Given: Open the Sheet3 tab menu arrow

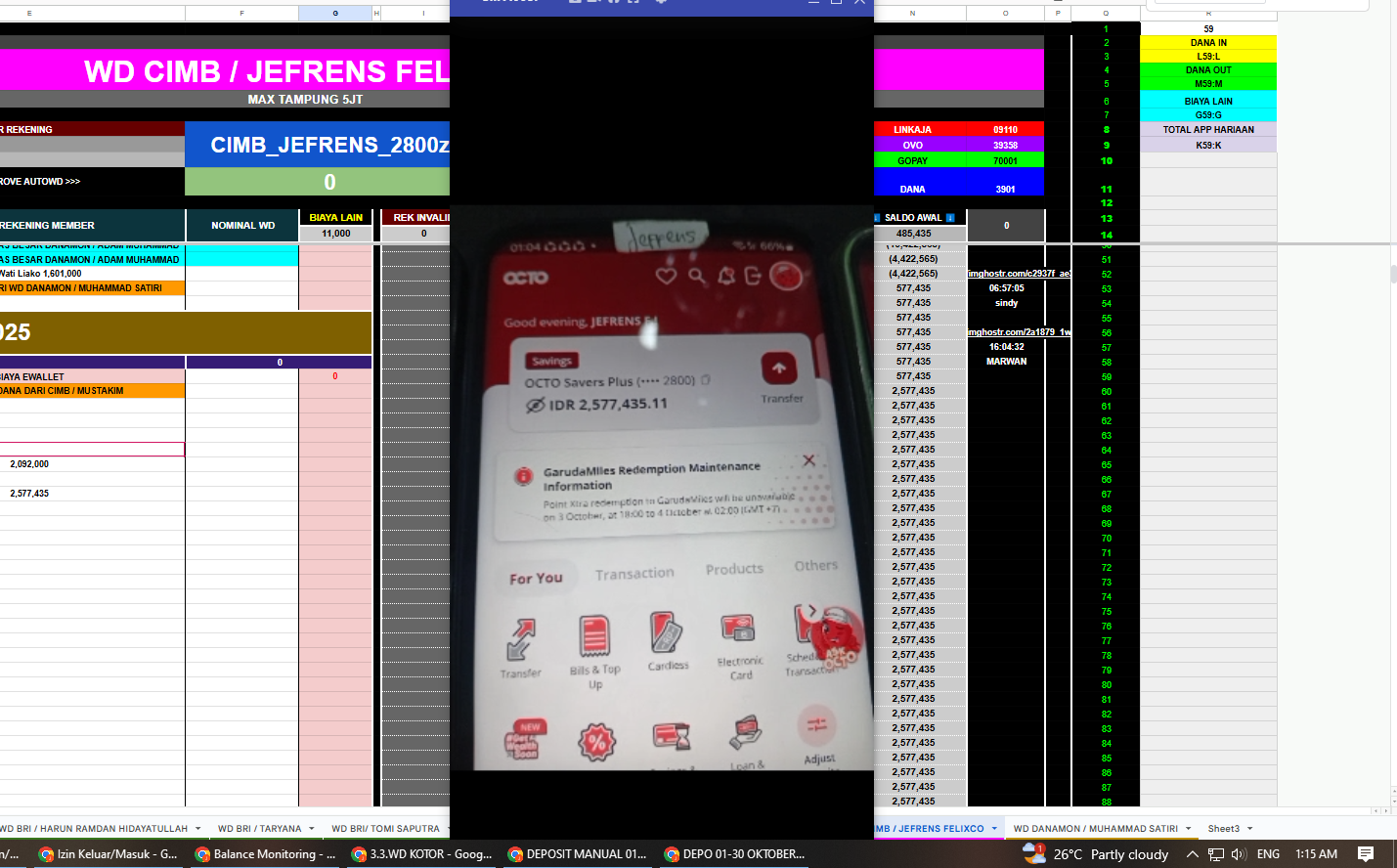Looking at the screenshot, I should pos(1249,828).
